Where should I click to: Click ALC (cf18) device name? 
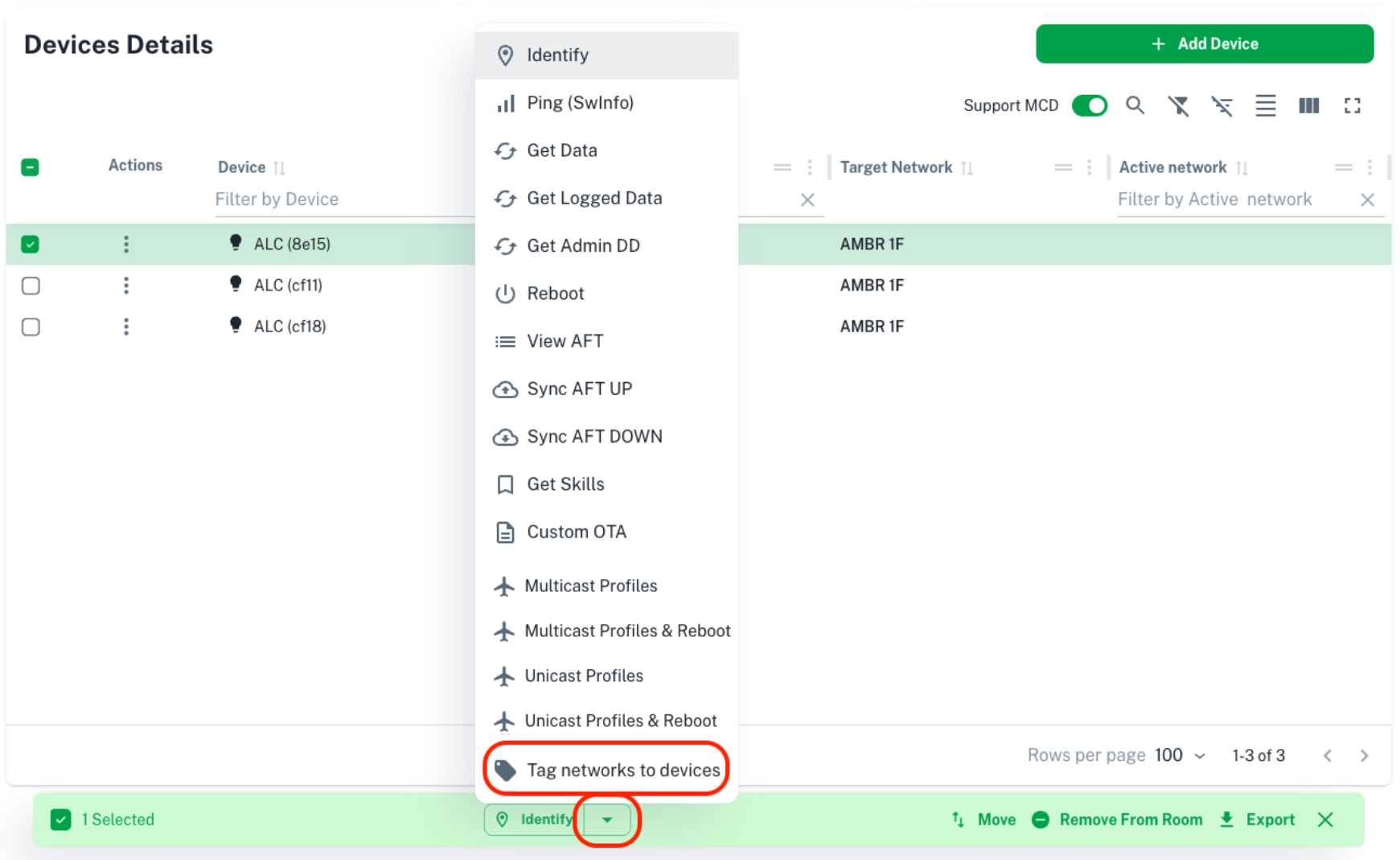point(290,327)
